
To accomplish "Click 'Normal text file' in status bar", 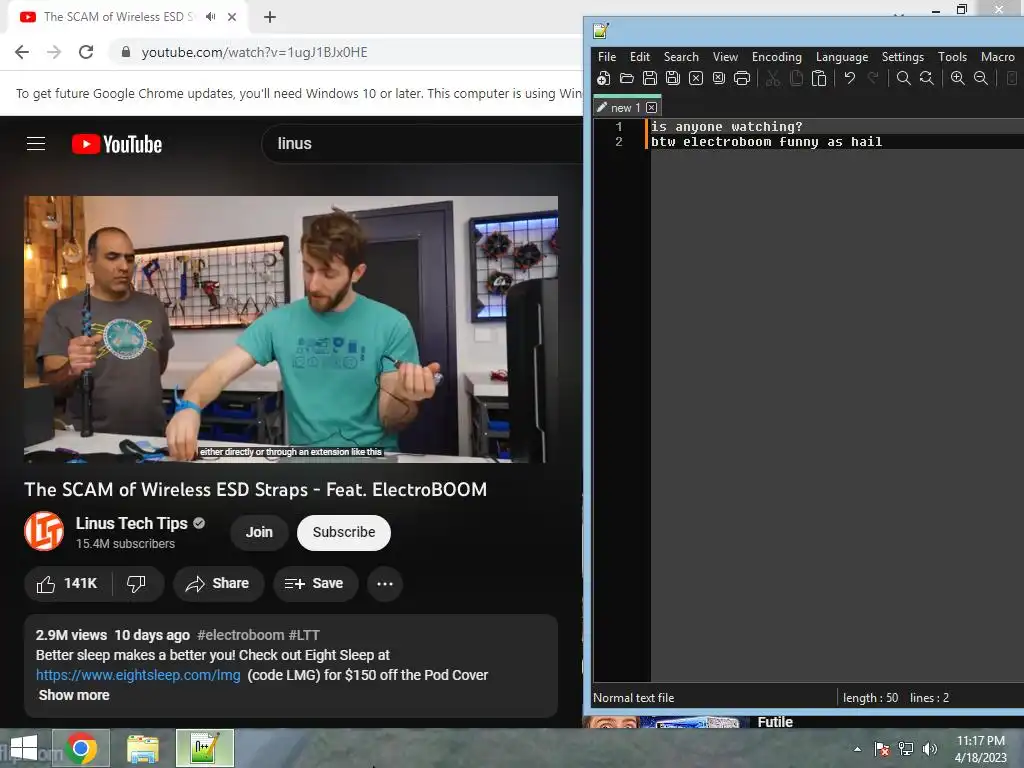I will click(633, 697).
